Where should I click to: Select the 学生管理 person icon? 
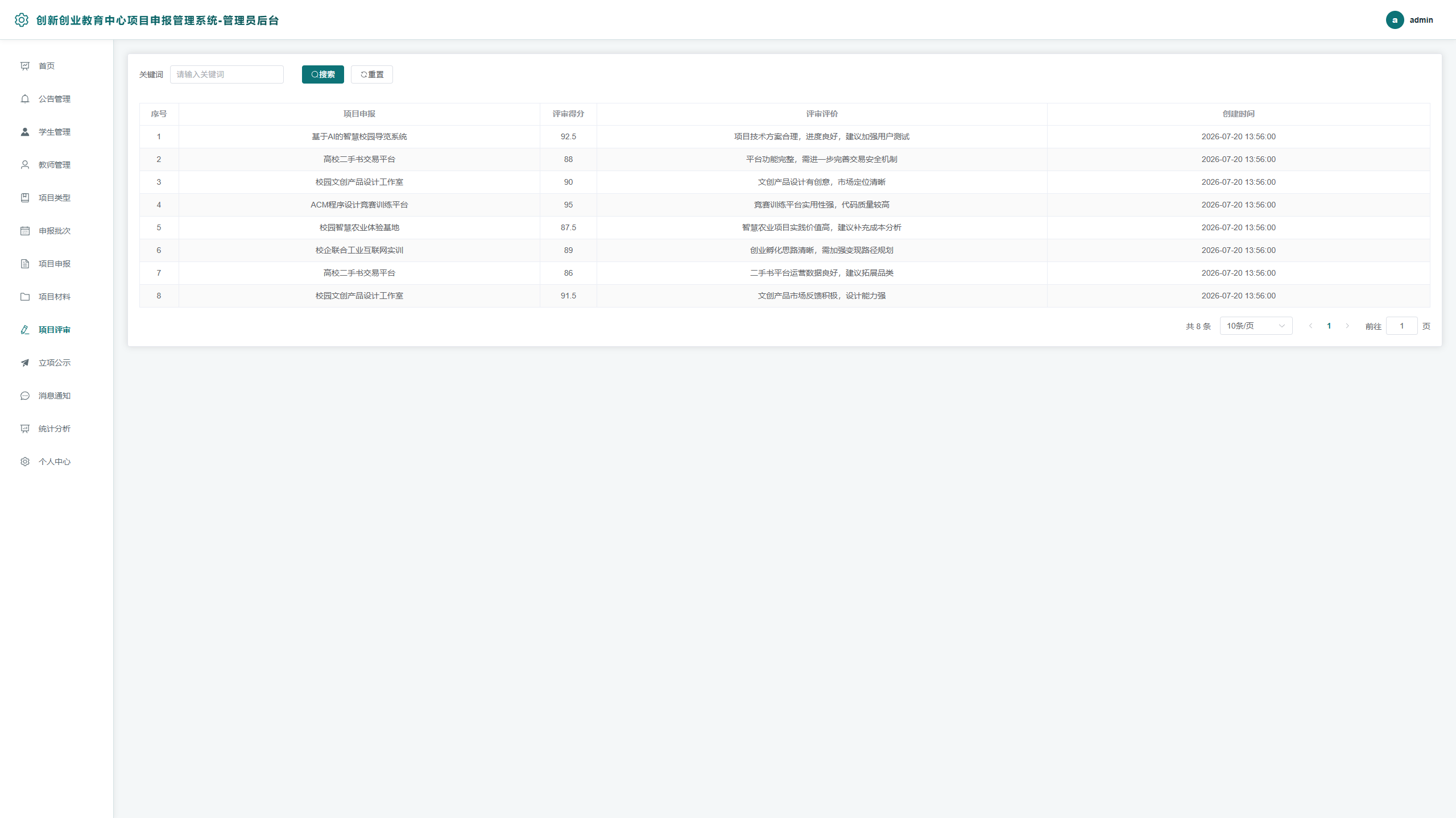pyautogui.click(x=25, y=132)
